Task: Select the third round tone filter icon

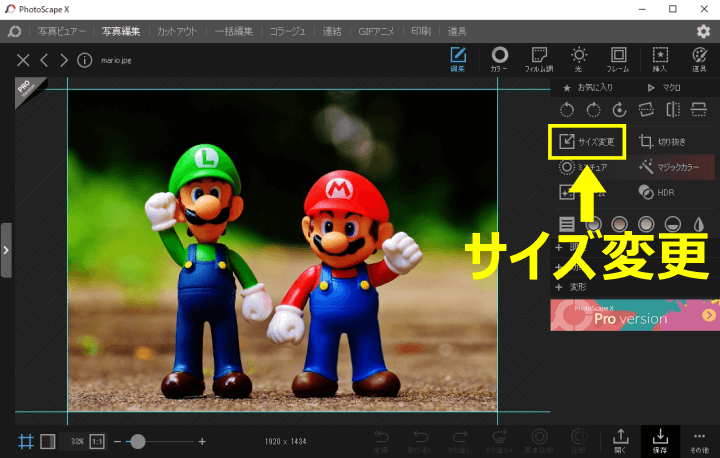Action: (x=646, y=224)
